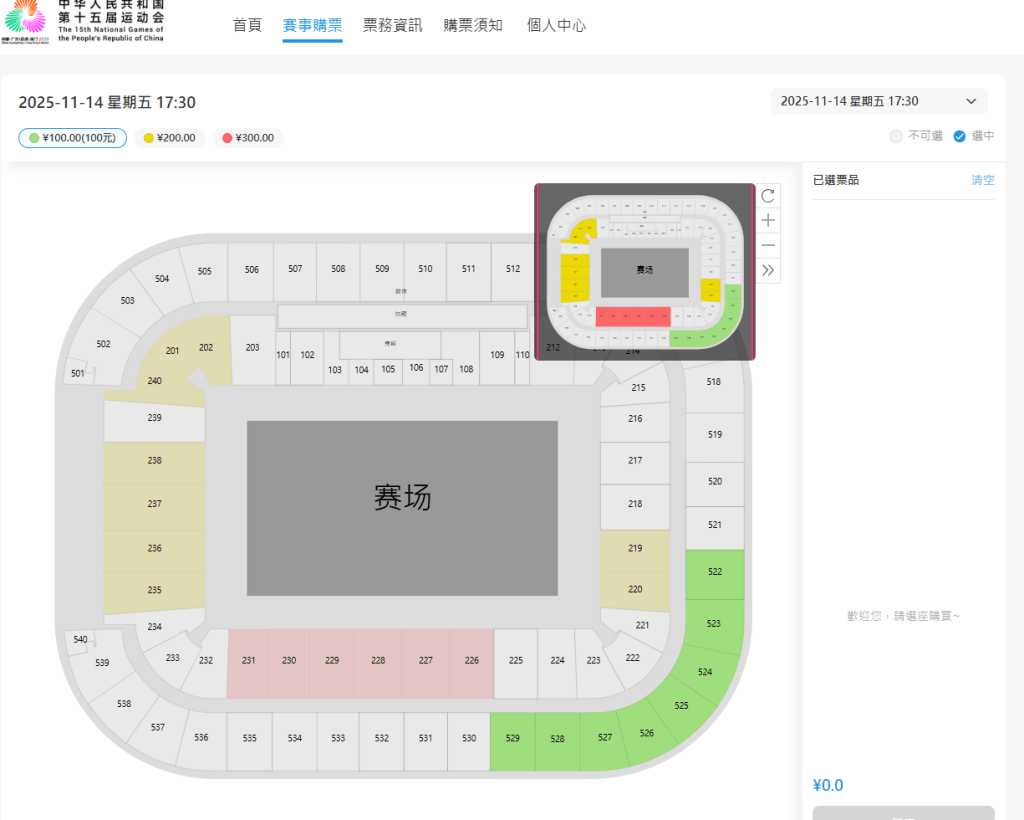The height and width of the screenshot is (820, 1024).
Task: Select green seating section 522
Action: (x=715, y=574)
